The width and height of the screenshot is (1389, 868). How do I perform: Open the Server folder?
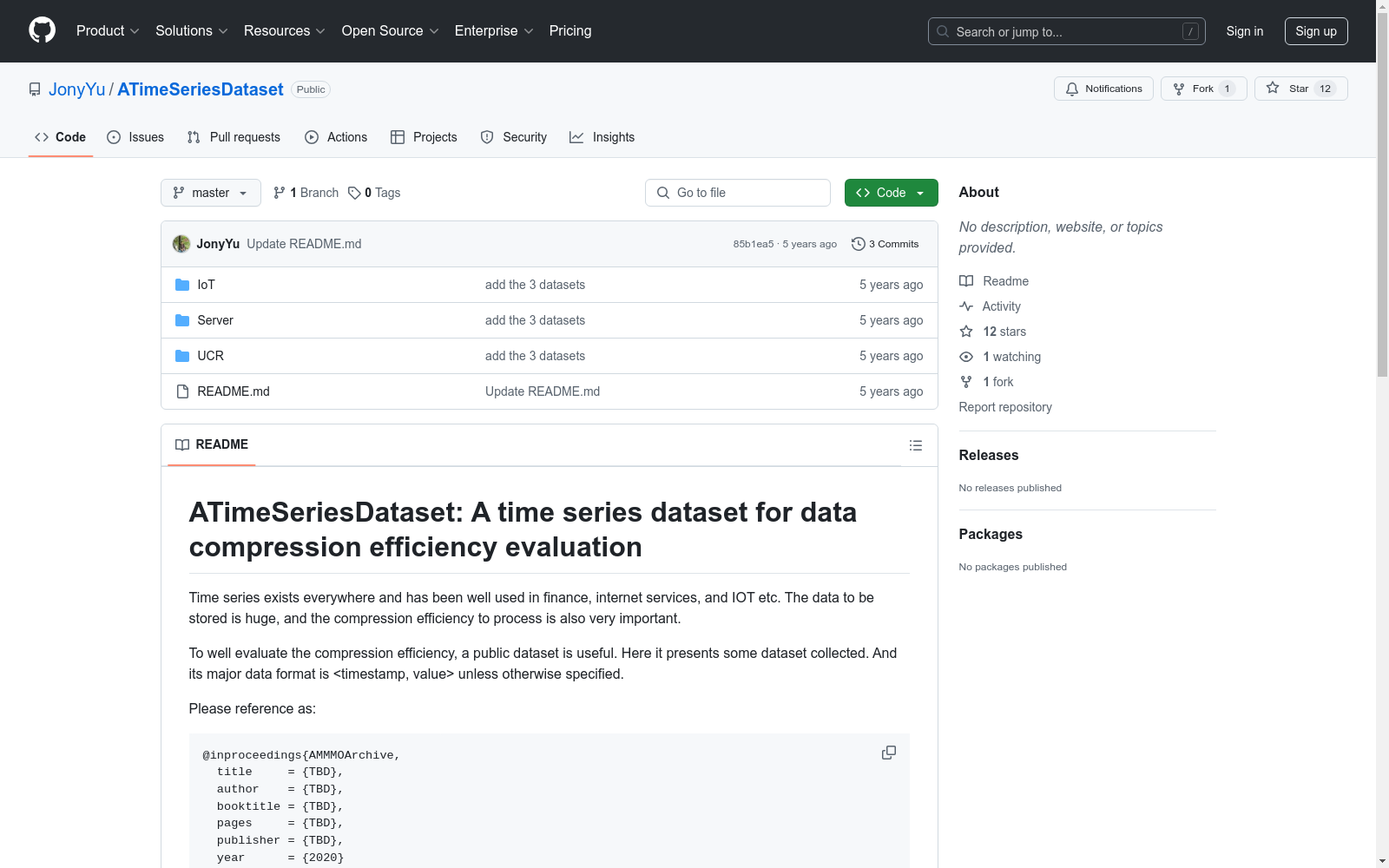[215, 320]
